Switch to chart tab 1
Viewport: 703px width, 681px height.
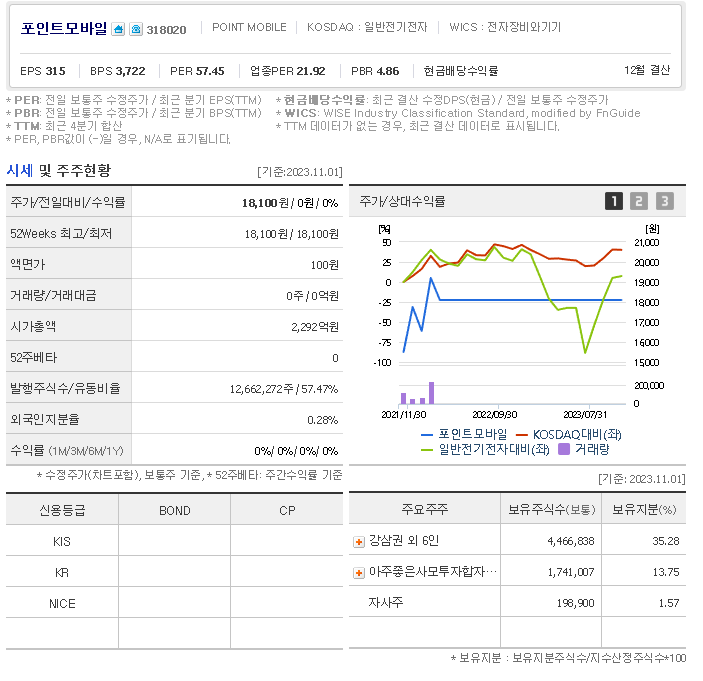614,201
